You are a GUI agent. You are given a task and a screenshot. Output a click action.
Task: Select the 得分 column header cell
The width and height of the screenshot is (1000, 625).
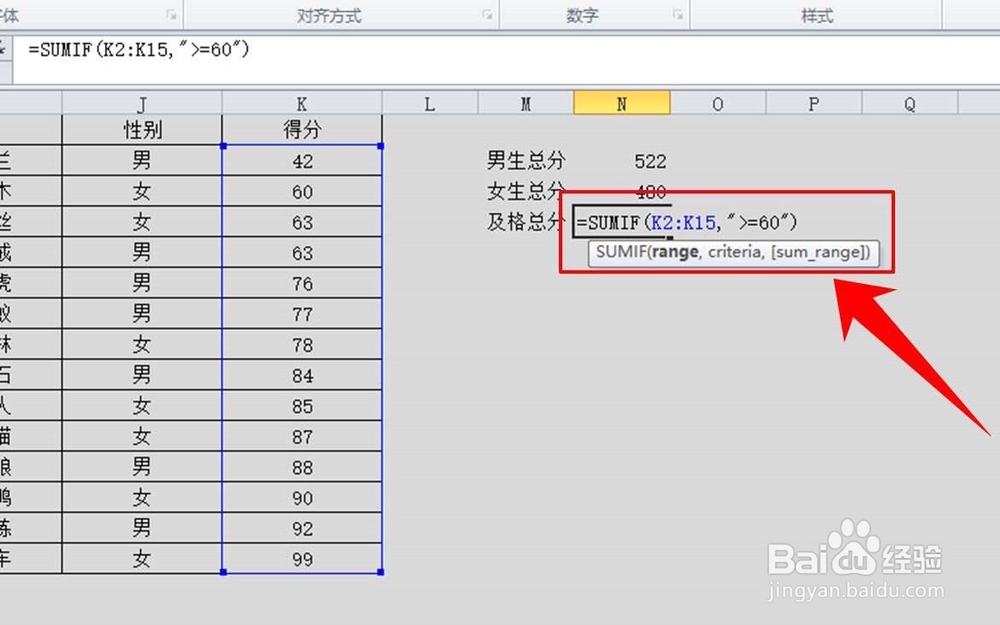pyautogui.click(x=301, y=131)
